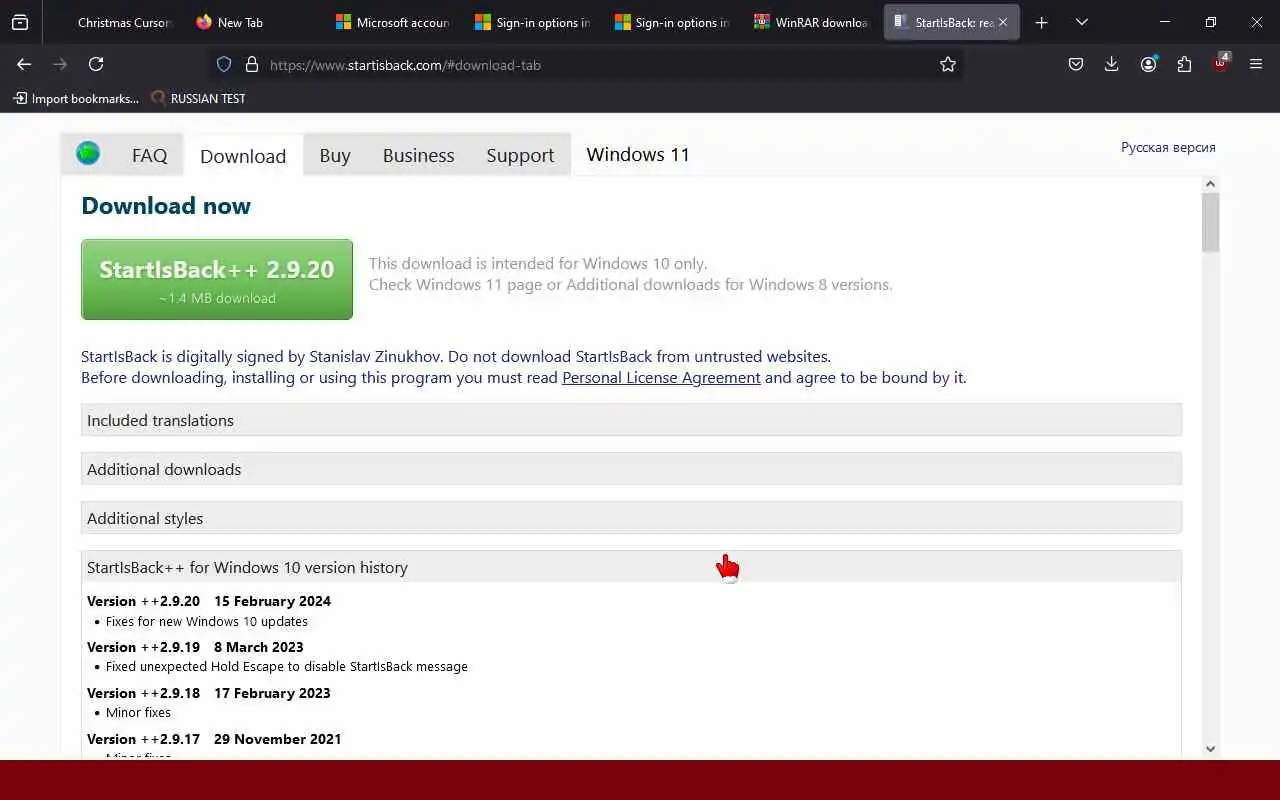This screenshot has height=800, width=1280.
Task: Download StartIsBack++ 2.9.20 green button
Action: [x=217, y=279]
